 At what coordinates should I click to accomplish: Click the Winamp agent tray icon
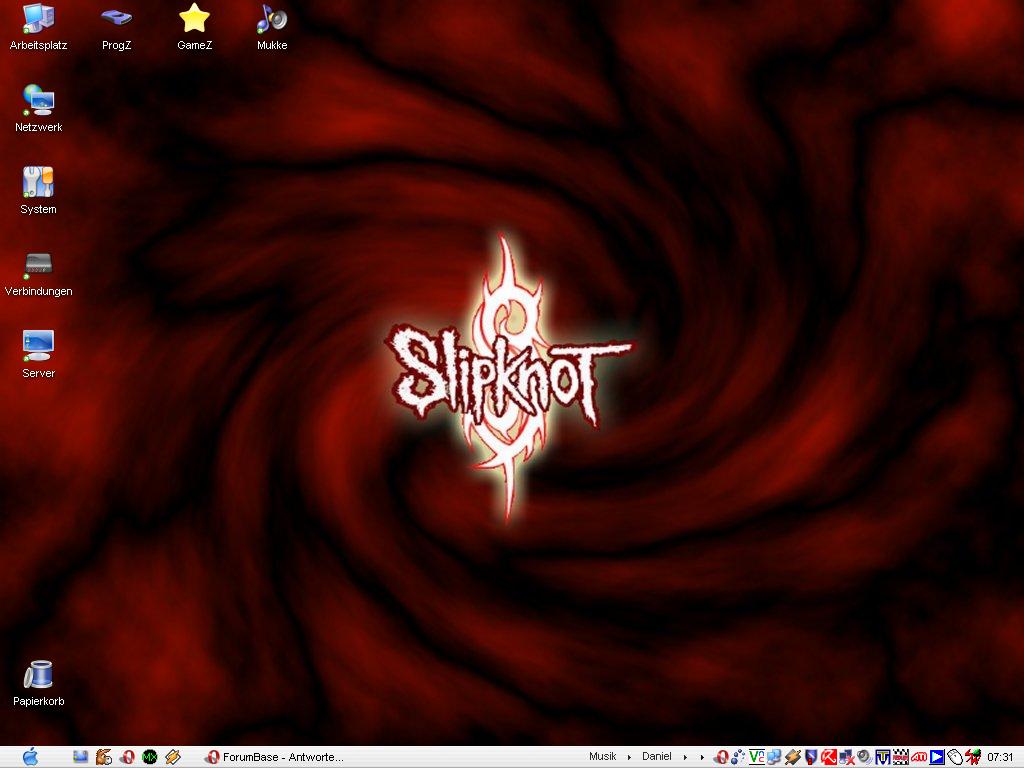793,757
